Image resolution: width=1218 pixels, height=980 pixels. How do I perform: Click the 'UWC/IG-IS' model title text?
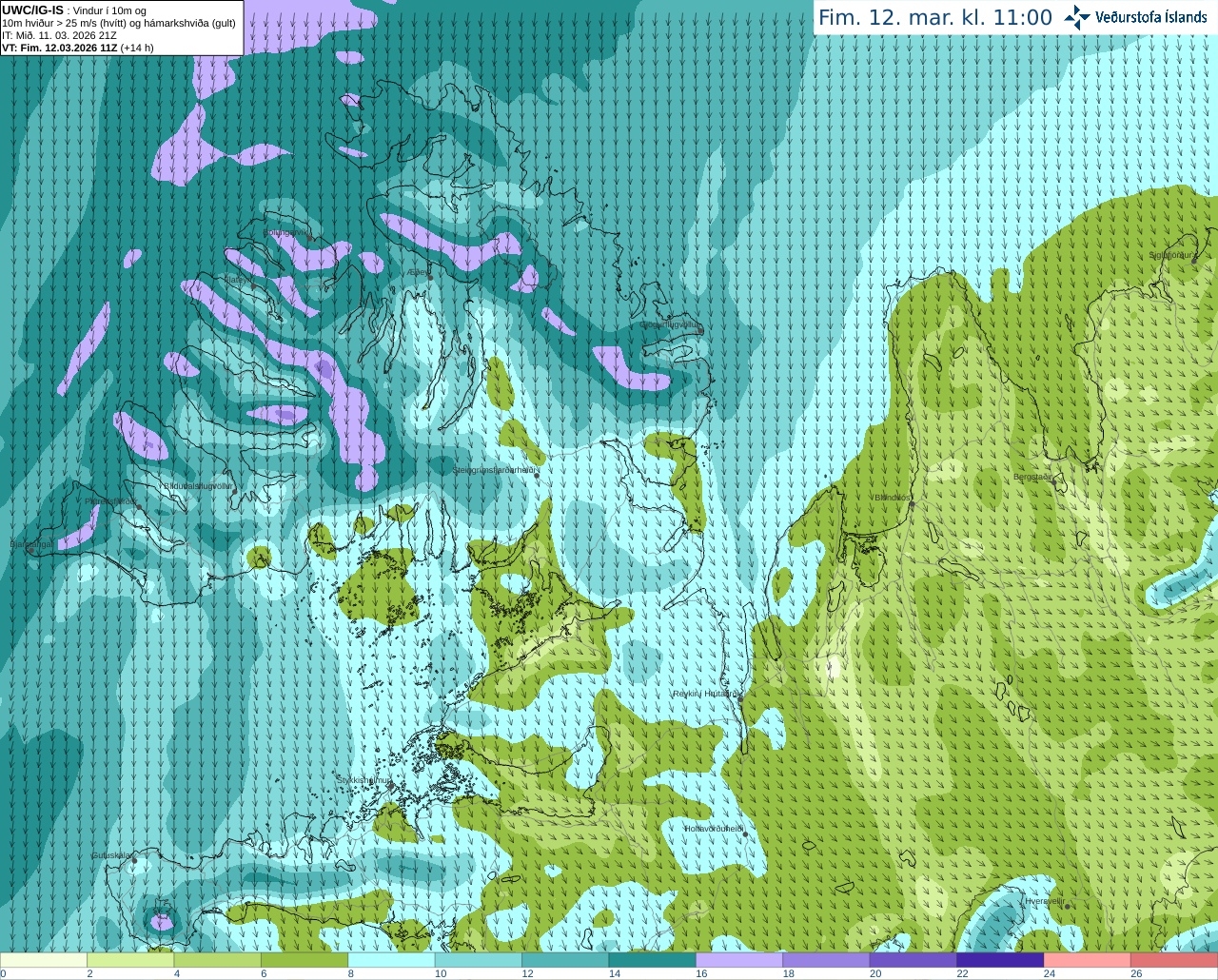pos(33,10)
